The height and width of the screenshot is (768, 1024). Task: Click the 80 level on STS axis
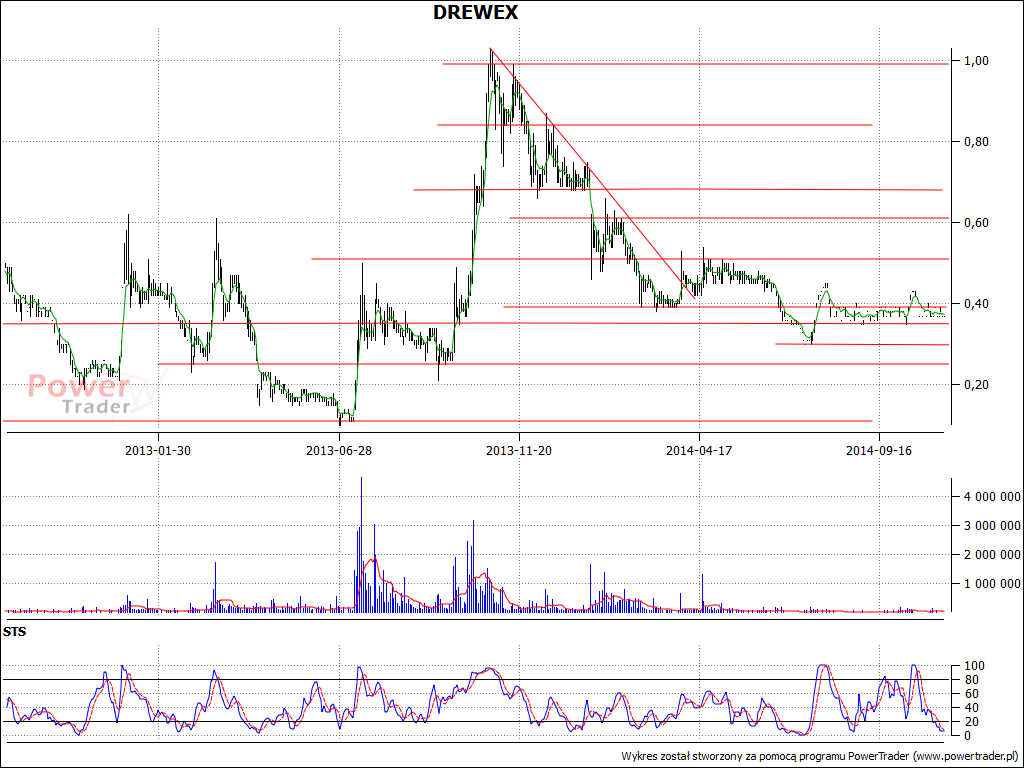[x=973, y=680]
